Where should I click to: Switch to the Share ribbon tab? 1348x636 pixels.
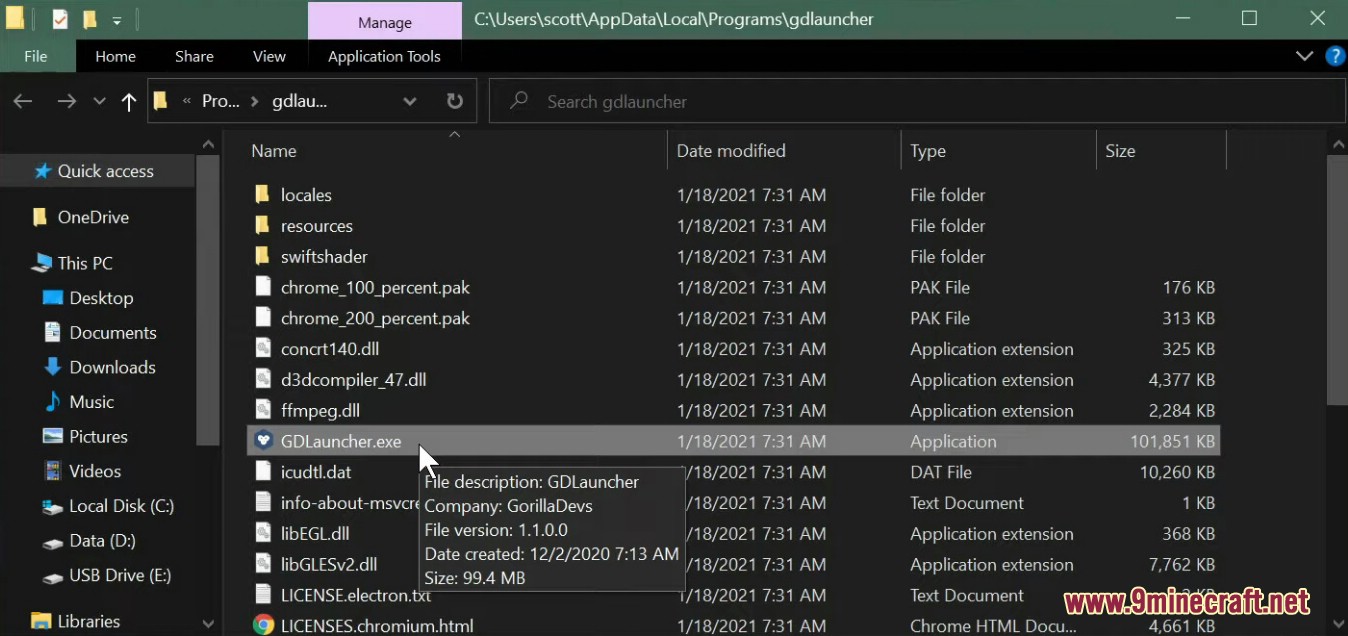tap(194, 56)
